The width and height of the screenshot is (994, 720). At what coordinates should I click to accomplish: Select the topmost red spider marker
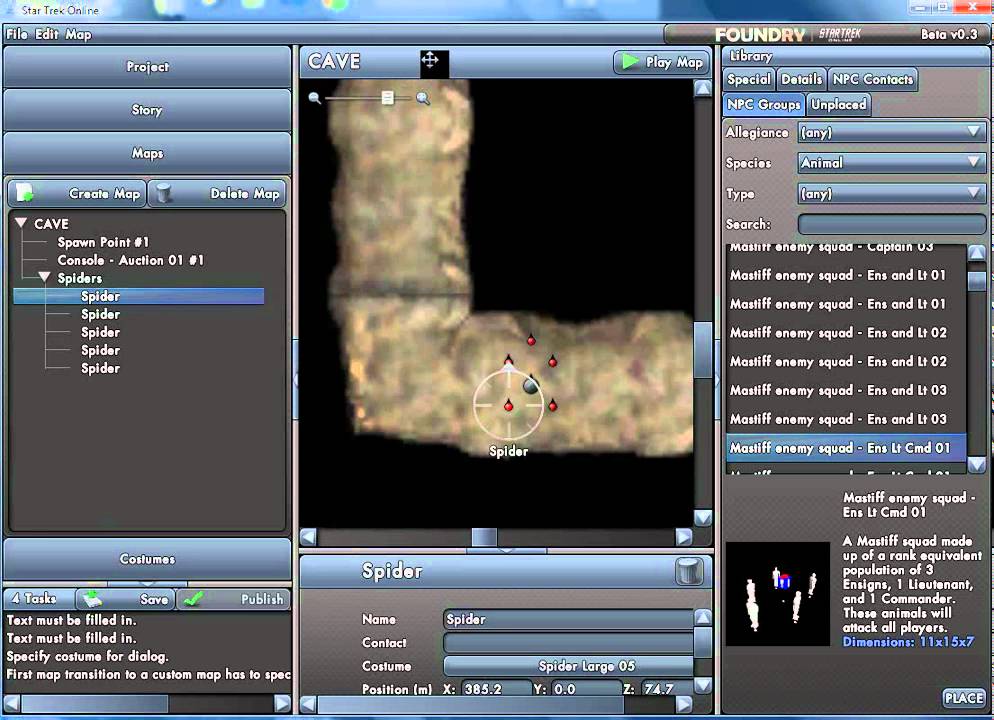(x=531, y=340)
